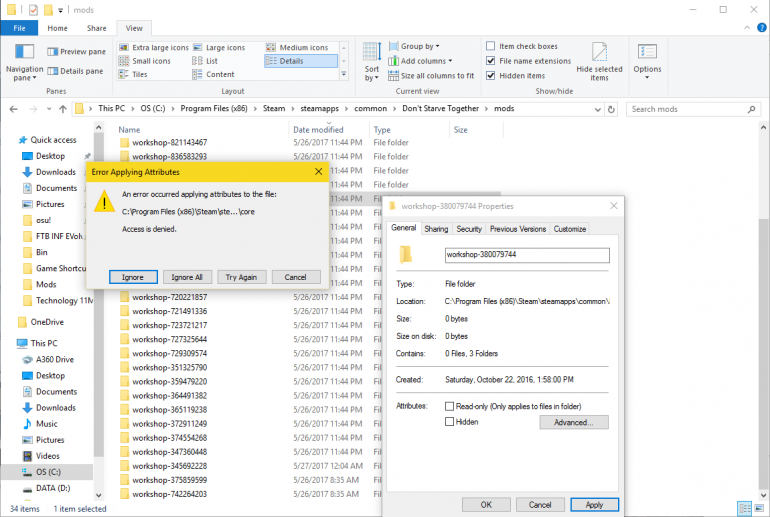
Task: Click the Hide selected items icon
Action: click(x=599, y=54)
